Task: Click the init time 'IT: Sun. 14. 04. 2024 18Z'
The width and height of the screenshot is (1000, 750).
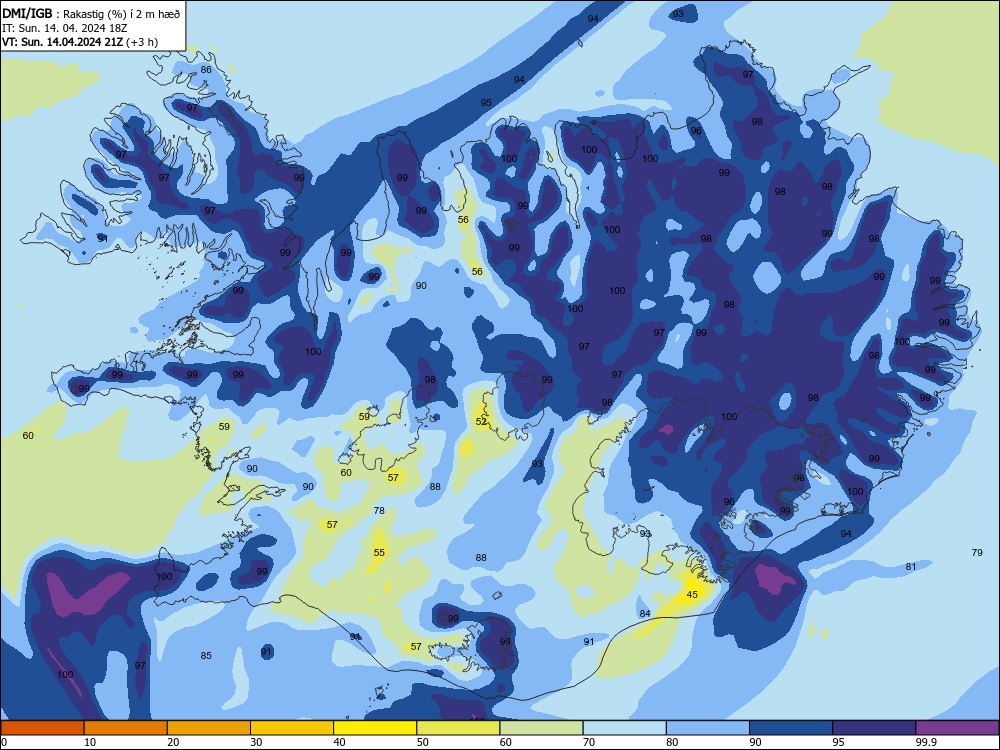Action: (64, 28)
